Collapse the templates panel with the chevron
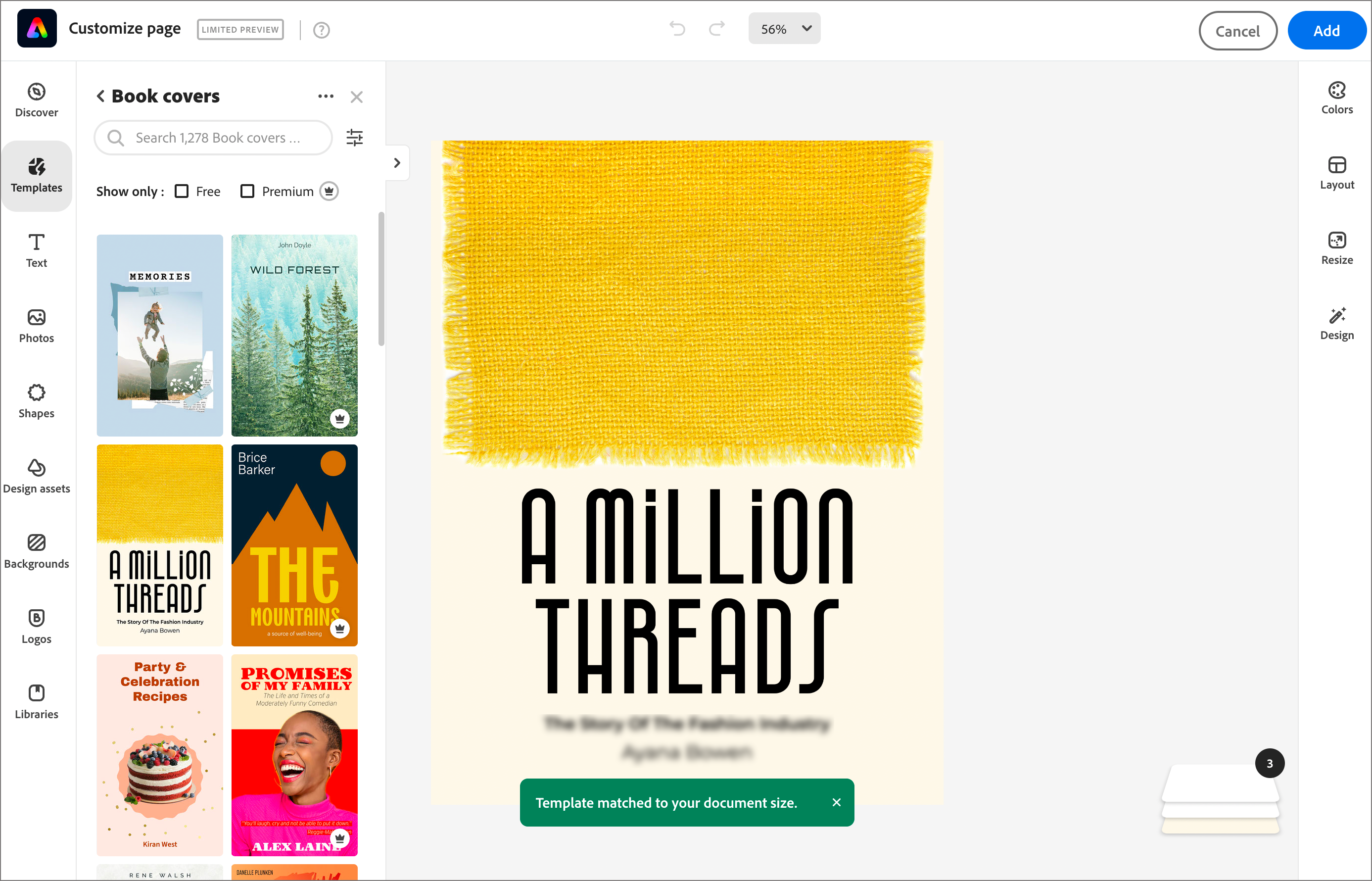This screenshot has height=881, width=1372. coord(397,163)
